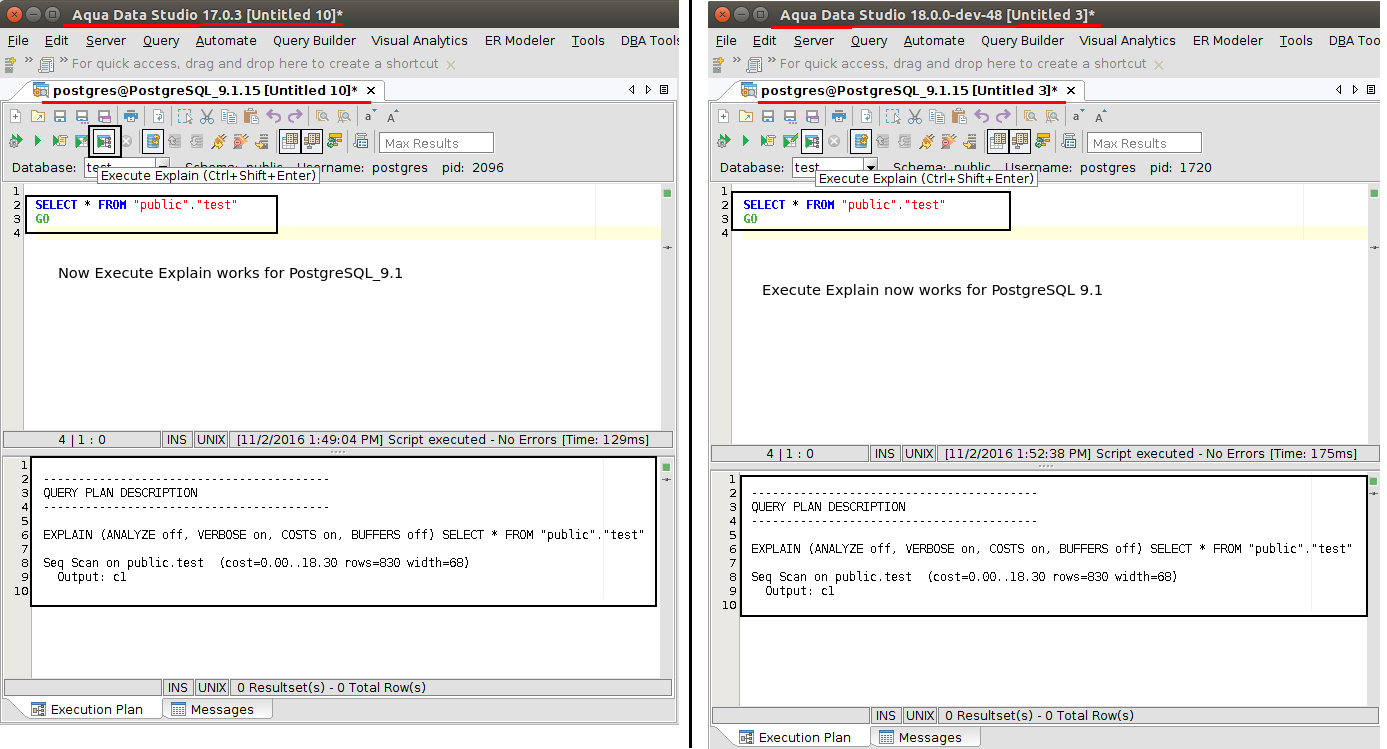
Task: Close the [Untitled 10] query tab
Action: pyautogui.click(x=371, y=91)
